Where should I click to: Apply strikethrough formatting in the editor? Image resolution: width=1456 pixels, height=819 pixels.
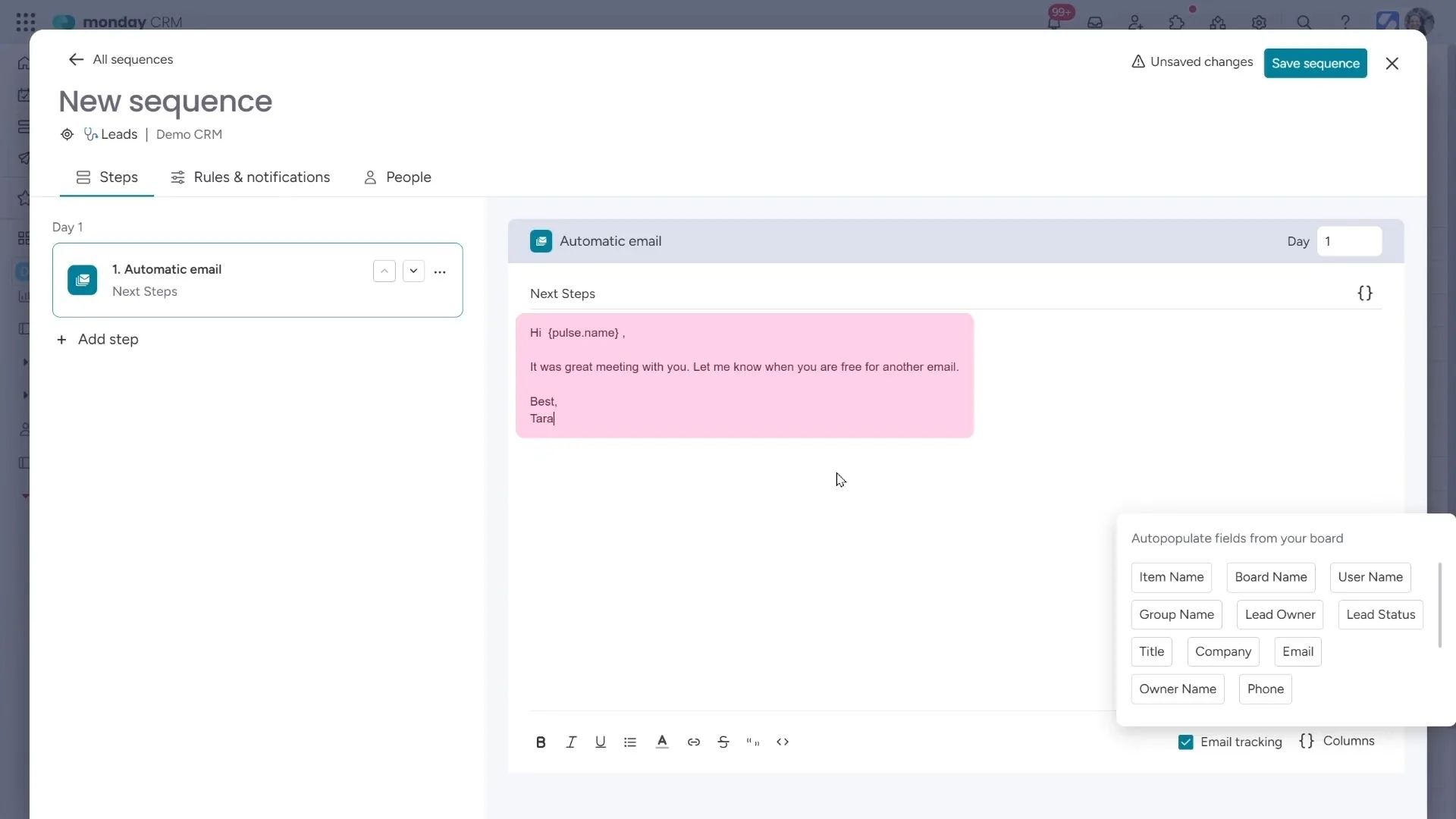tap(723, 742)
